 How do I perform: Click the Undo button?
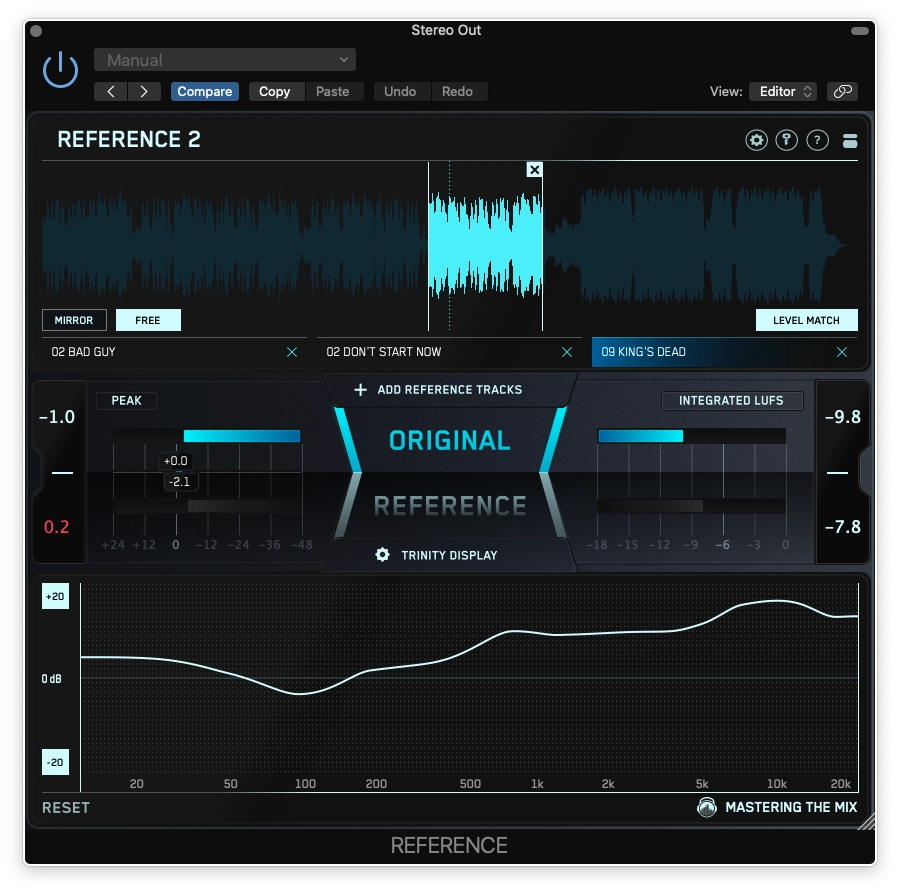400,91
